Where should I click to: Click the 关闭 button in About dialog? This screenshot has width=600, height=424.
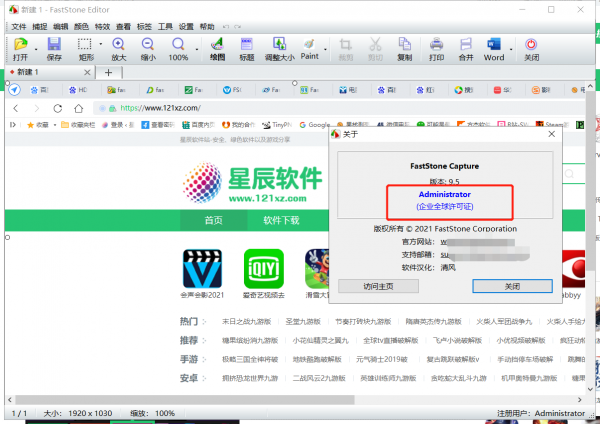pos(512,286)
